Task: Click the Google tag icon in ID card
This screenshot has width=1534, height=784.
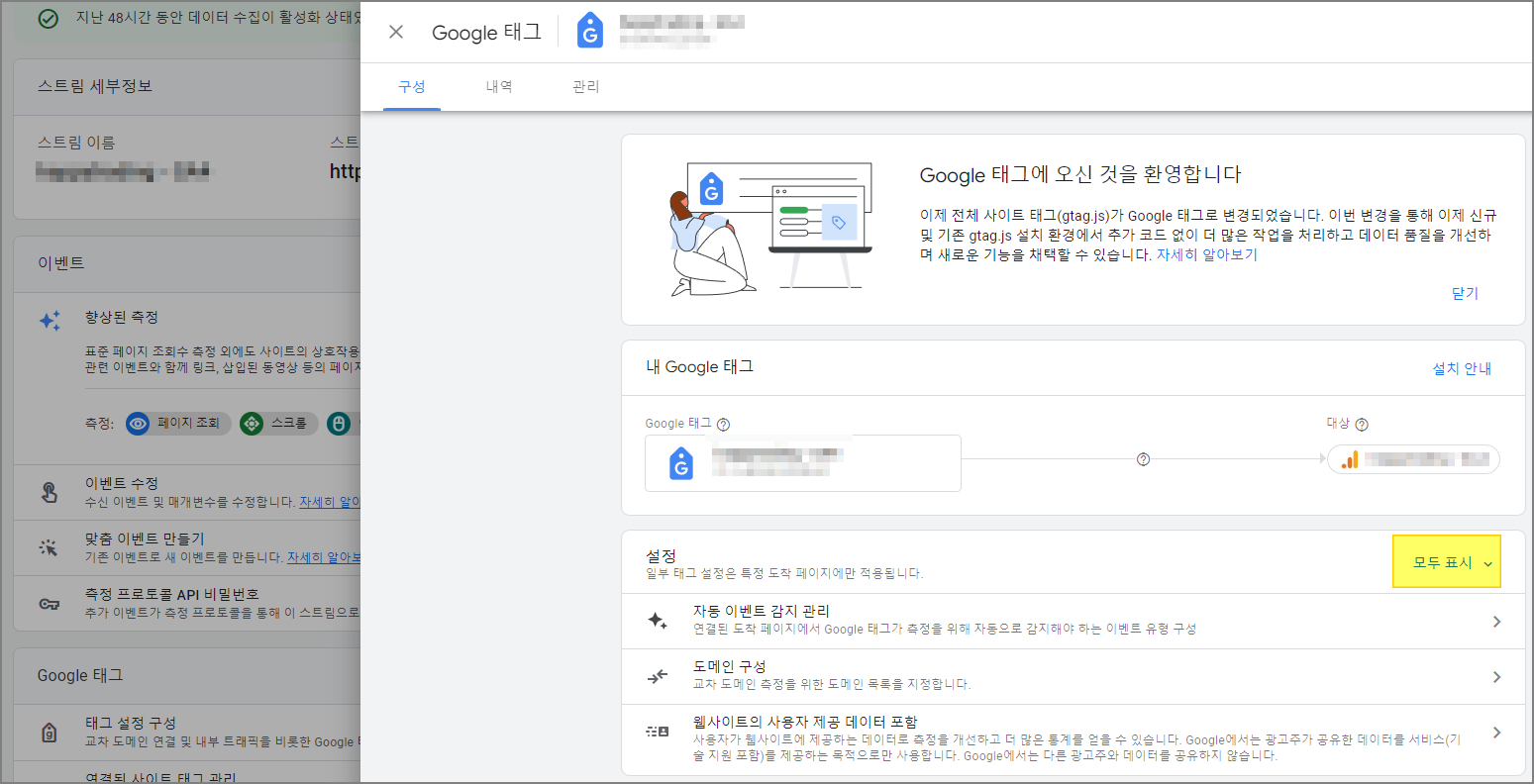Action: click(681, 463)
